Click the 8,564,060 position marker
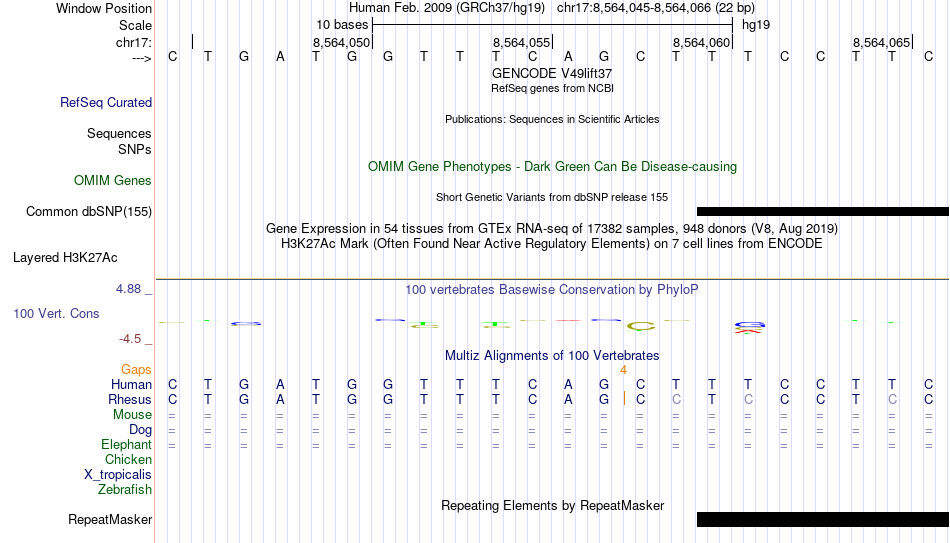The width and height of the screenshot is (950, 543). pyautogui.click(x=702, y=42)
